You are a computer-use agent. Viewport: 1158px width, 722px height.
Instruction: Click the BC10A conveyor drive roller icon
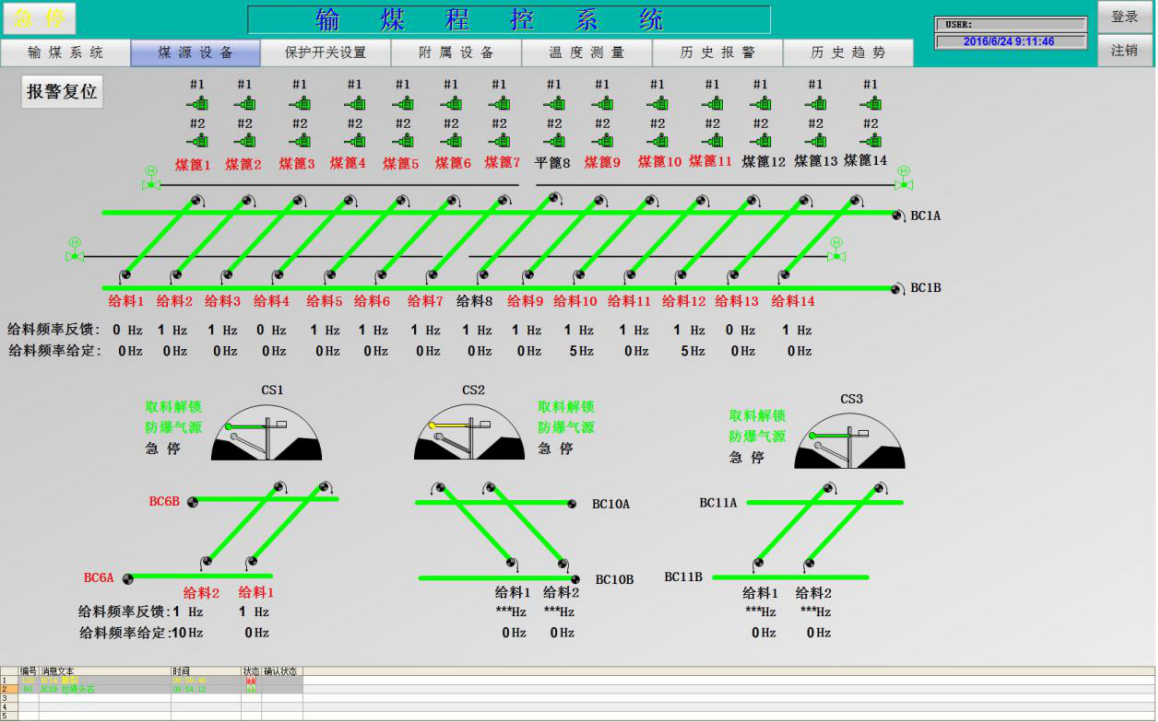pyautogui.click(x=572, y=503)
